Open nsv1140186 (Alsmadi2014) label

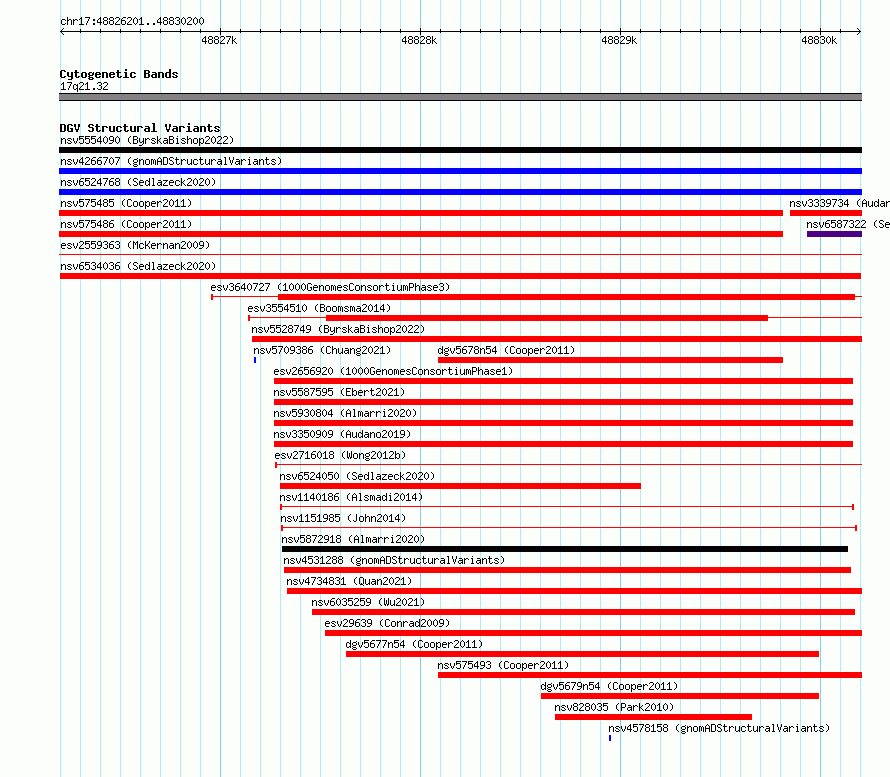click(351, 497)
